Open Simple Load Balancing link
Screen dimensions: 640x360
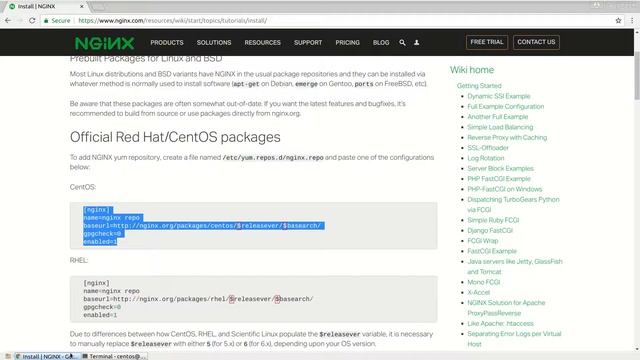click(x=500, y=127)
